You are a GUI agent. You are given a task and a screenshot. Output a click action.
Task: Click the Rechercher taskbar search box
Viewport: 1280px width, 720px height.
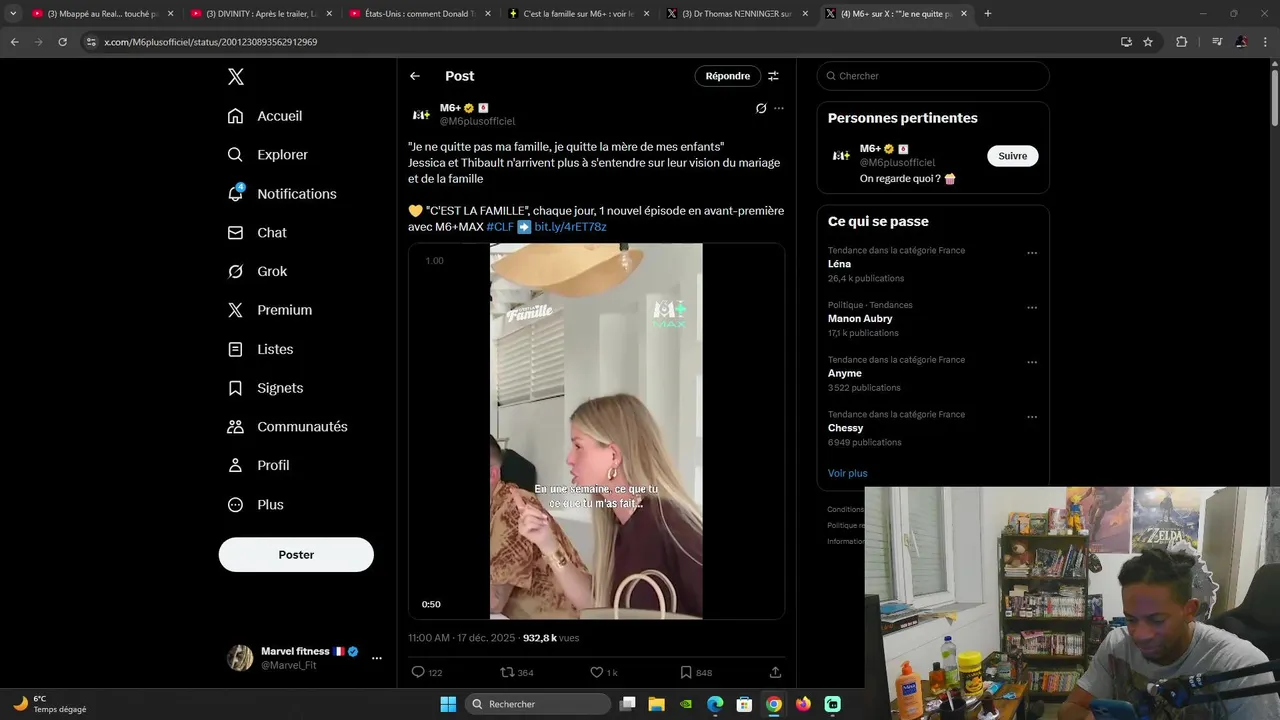(x=539, y=704)
